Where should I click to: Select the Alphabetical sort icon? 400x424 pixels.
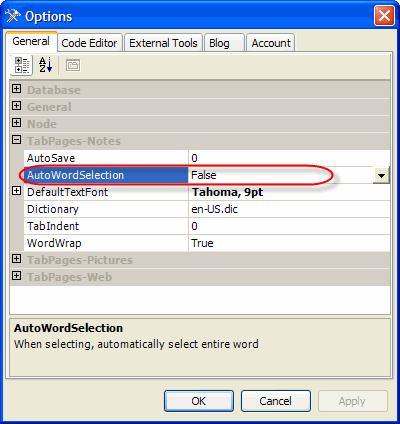46,65
